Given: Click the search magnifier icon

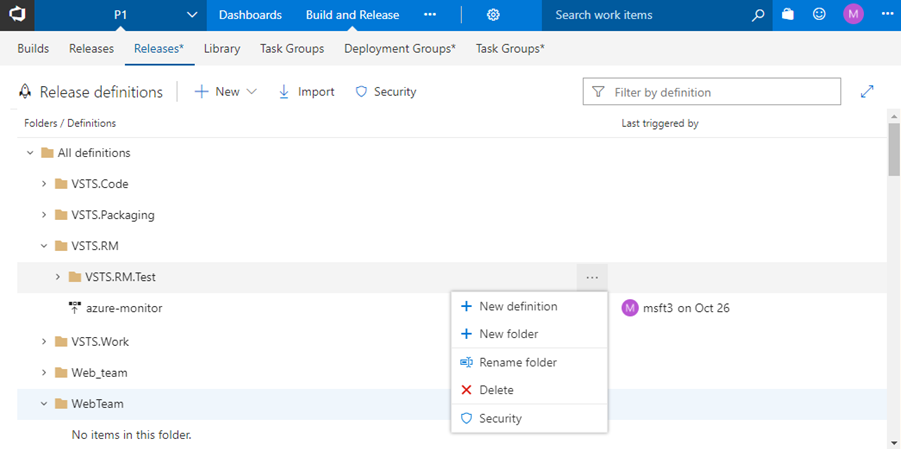Looking at the screenshot, I should (758, 15).
